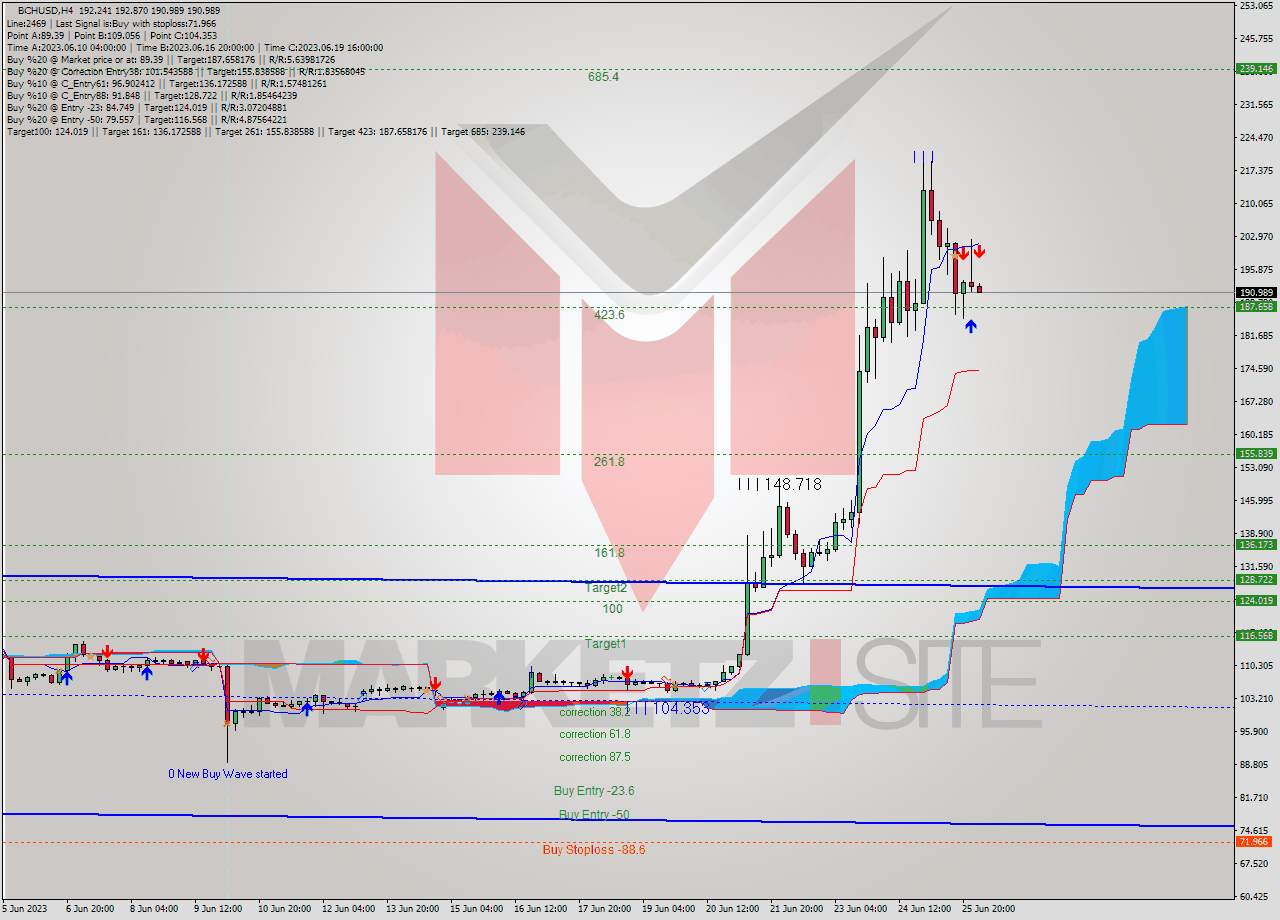Click the 'correction 61.8' label
This screenshot has height=920, width=1280.
594,734
